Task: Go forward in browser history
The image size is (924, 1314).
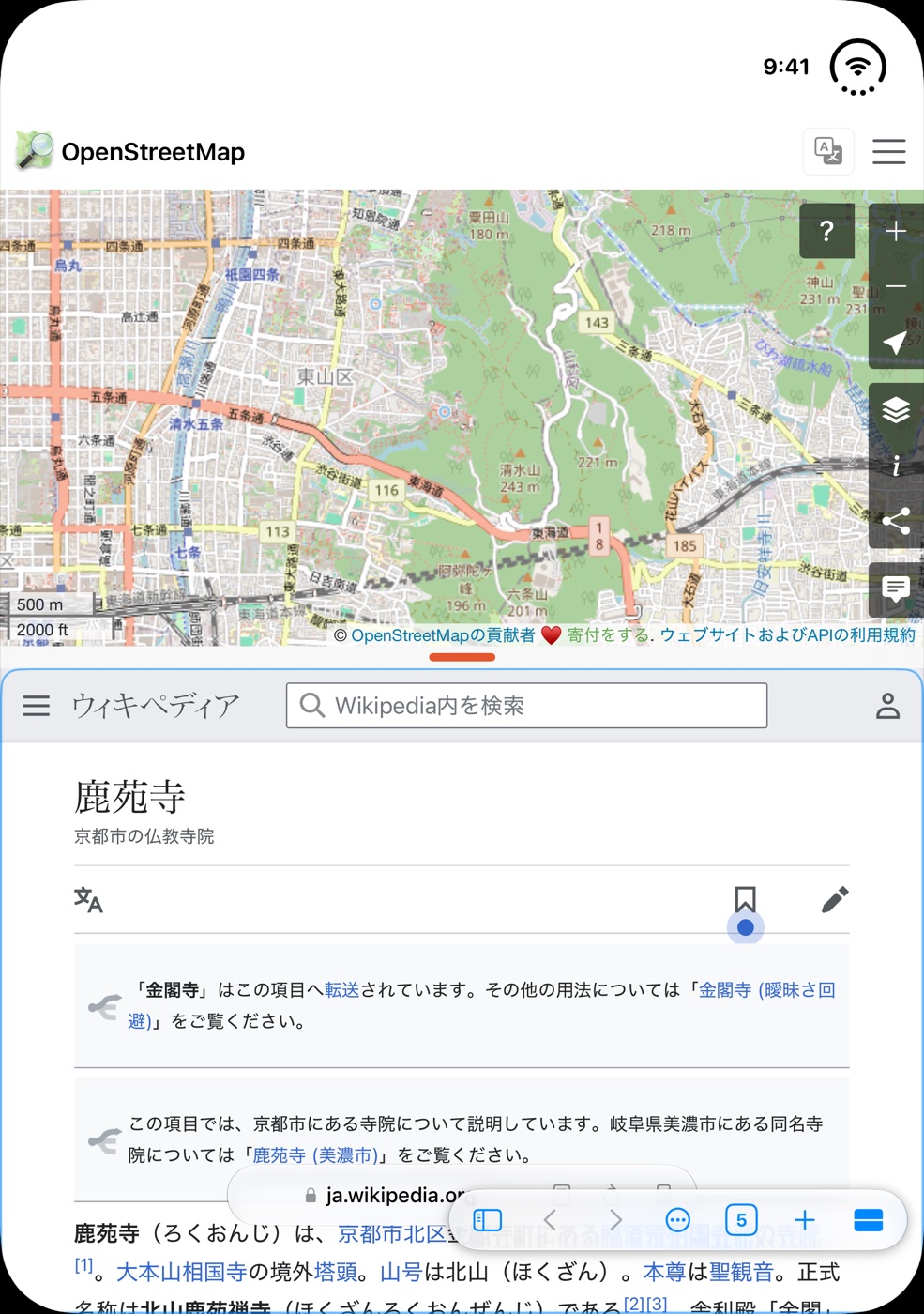Action: click(x=615, y=1220)
